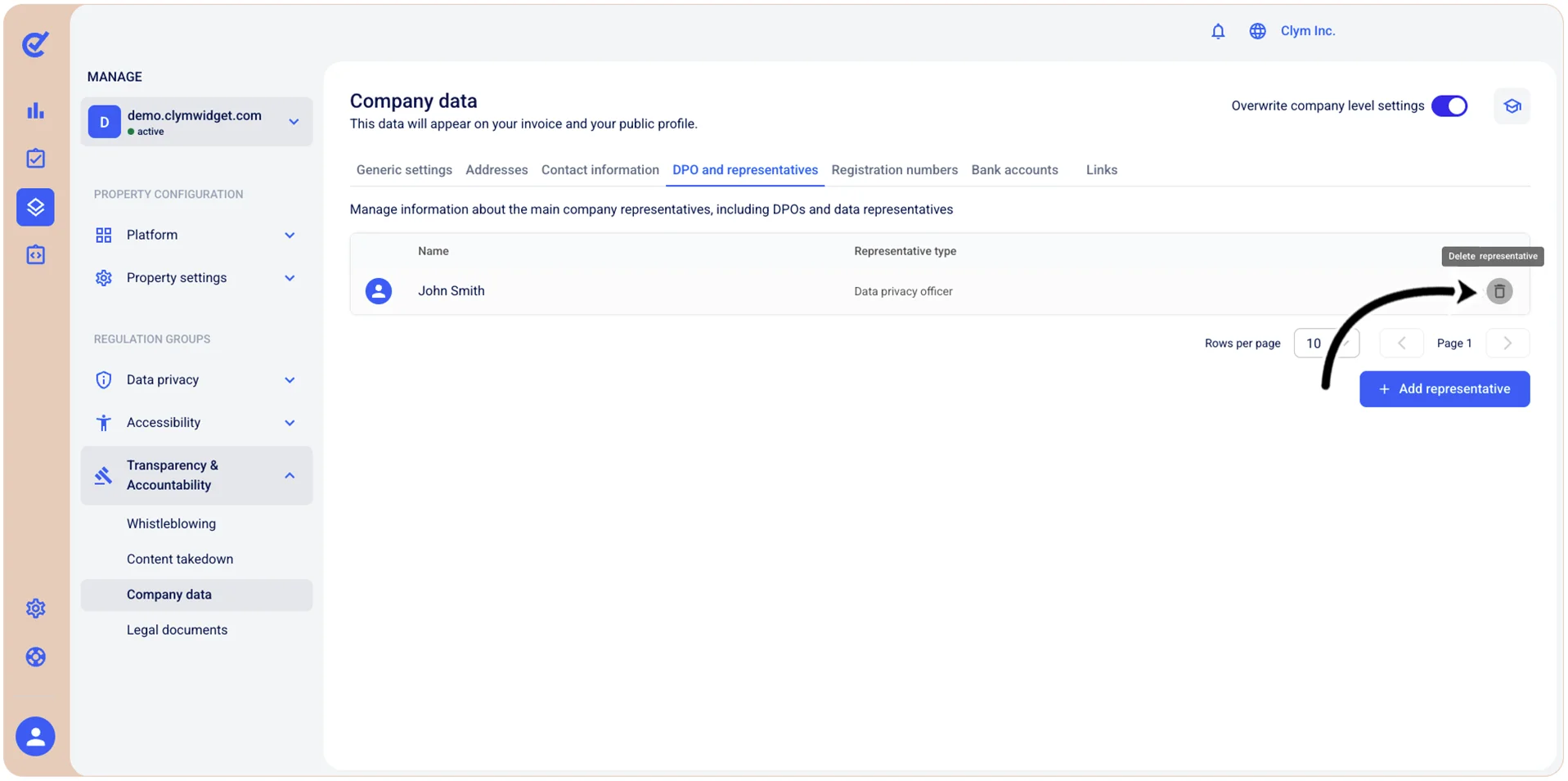Click the Add representative button
Viewport: 1568px width, 781px height.
tap(1444, 389)
